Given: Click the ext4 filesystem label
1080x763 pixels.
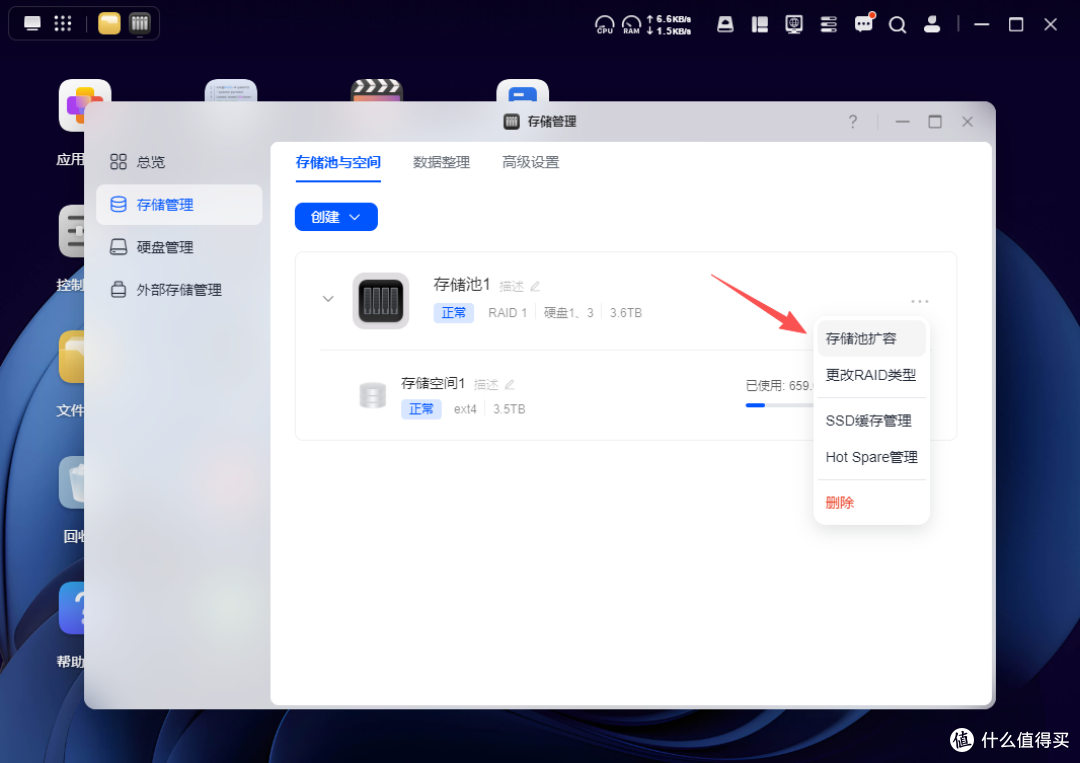Looking at the screenshot, I should (465, 409).
